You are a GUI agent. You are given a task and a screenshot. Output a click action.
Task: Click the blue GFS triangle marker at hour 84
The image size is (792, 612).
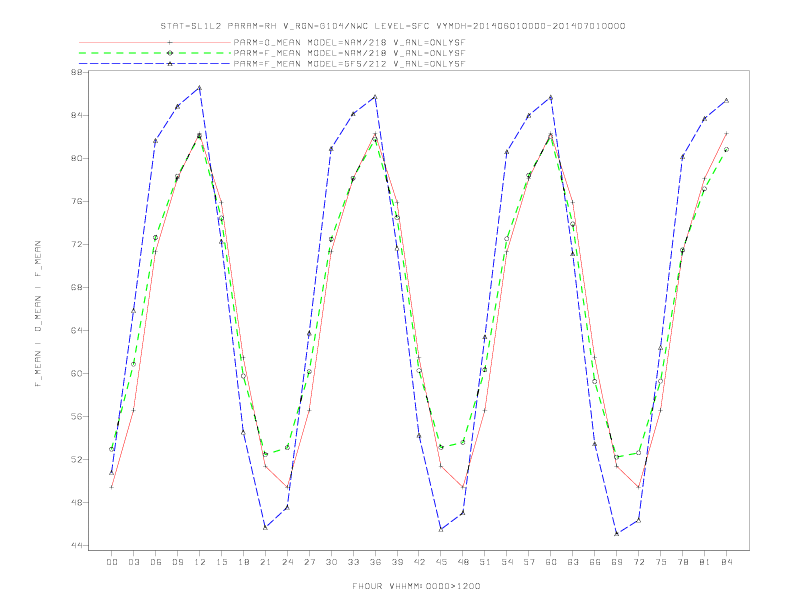[726, 100]
